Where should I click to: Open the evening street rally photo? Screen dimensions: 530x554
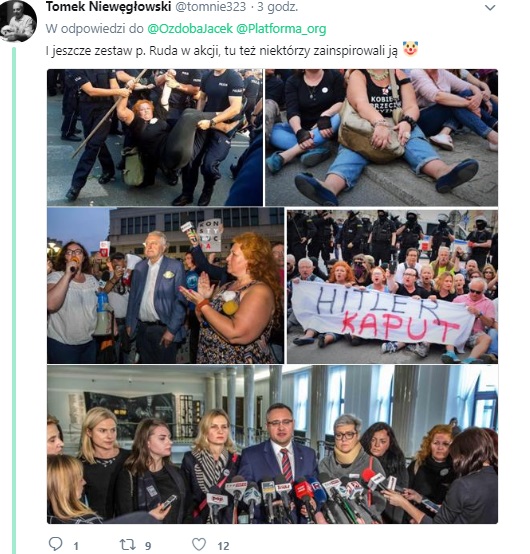[165, 285]
